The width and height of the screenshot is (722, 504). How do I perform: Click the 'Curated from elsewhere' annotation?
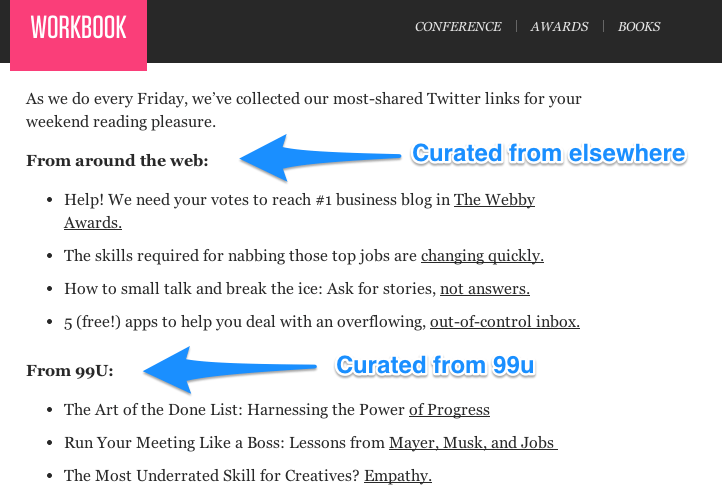[549, 153]
